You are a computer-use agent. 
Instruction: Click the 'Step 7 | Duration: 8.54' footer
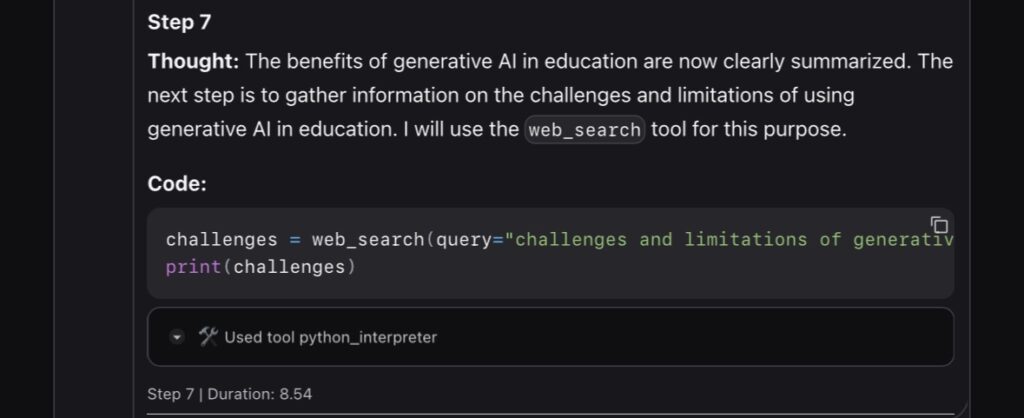pos(229,394)
